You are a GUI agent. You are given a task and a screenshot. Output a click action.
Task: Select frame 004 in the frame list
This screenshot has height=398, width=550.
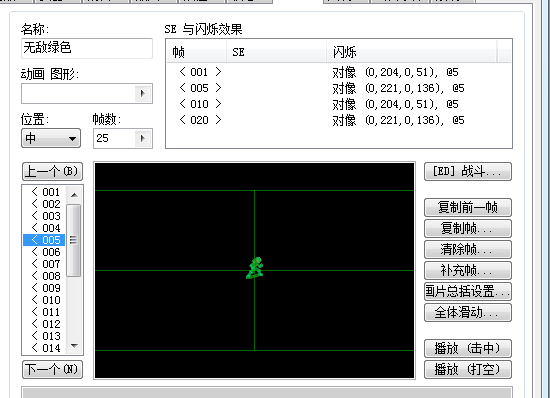tap(44, 228)
